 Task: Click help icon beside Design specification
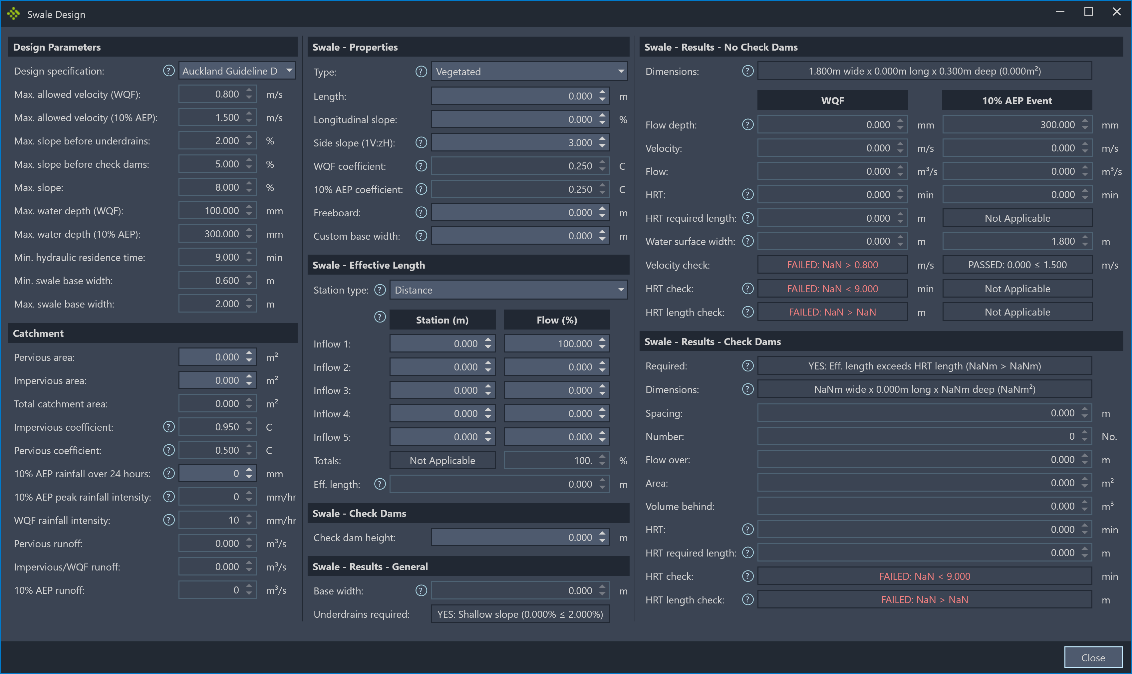coord(168,71)
